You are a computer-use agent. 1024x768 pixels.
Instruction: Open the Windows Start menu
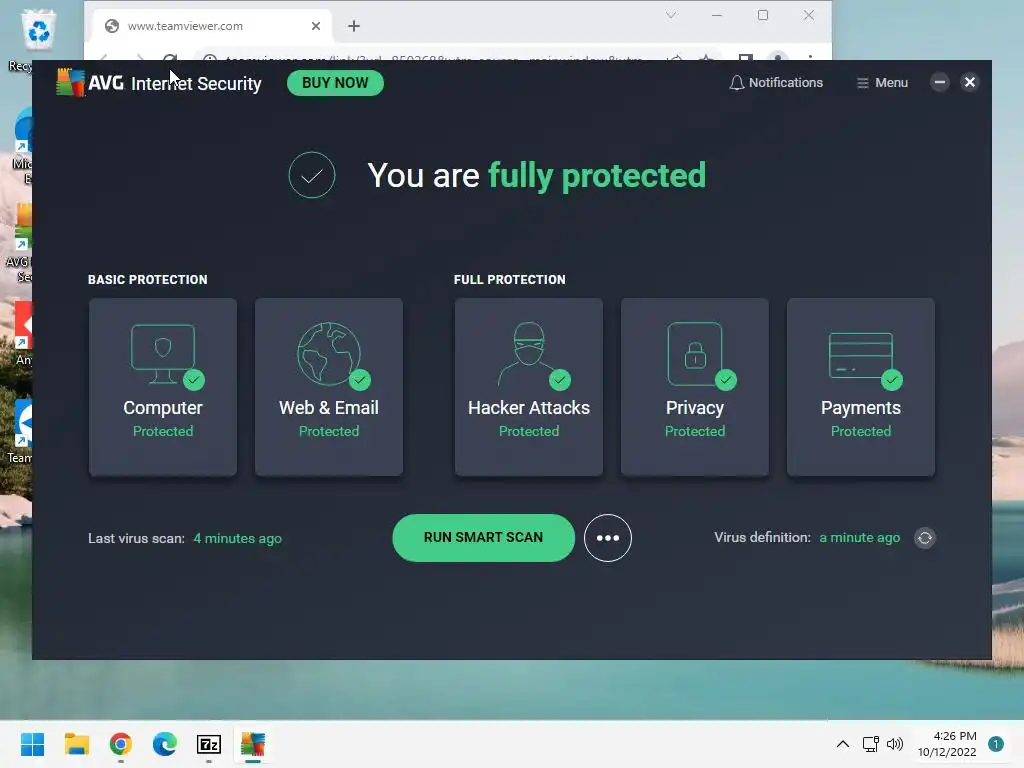(33, 744)
